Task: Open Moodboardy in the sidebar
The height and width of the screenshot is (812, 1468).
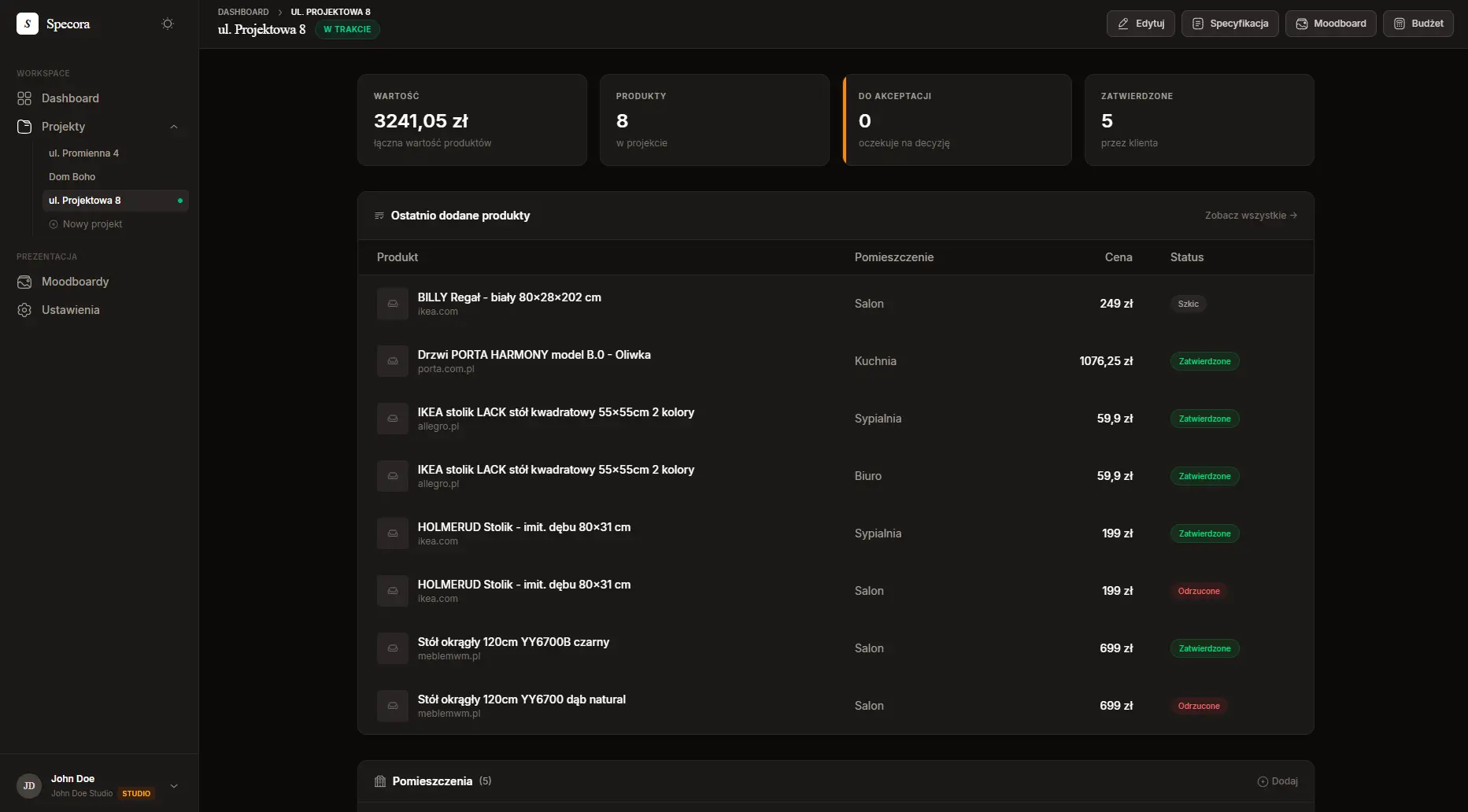Action: click(75, 282)
